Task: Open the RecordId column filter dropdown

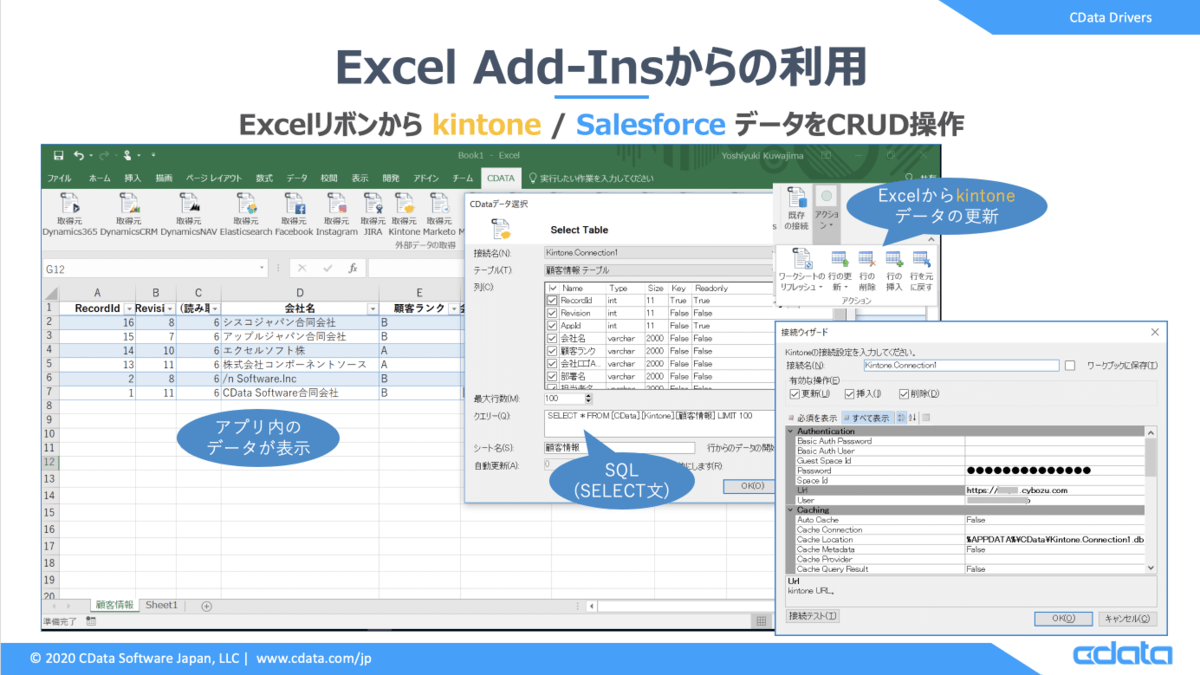Action: (x=128, y=309)
